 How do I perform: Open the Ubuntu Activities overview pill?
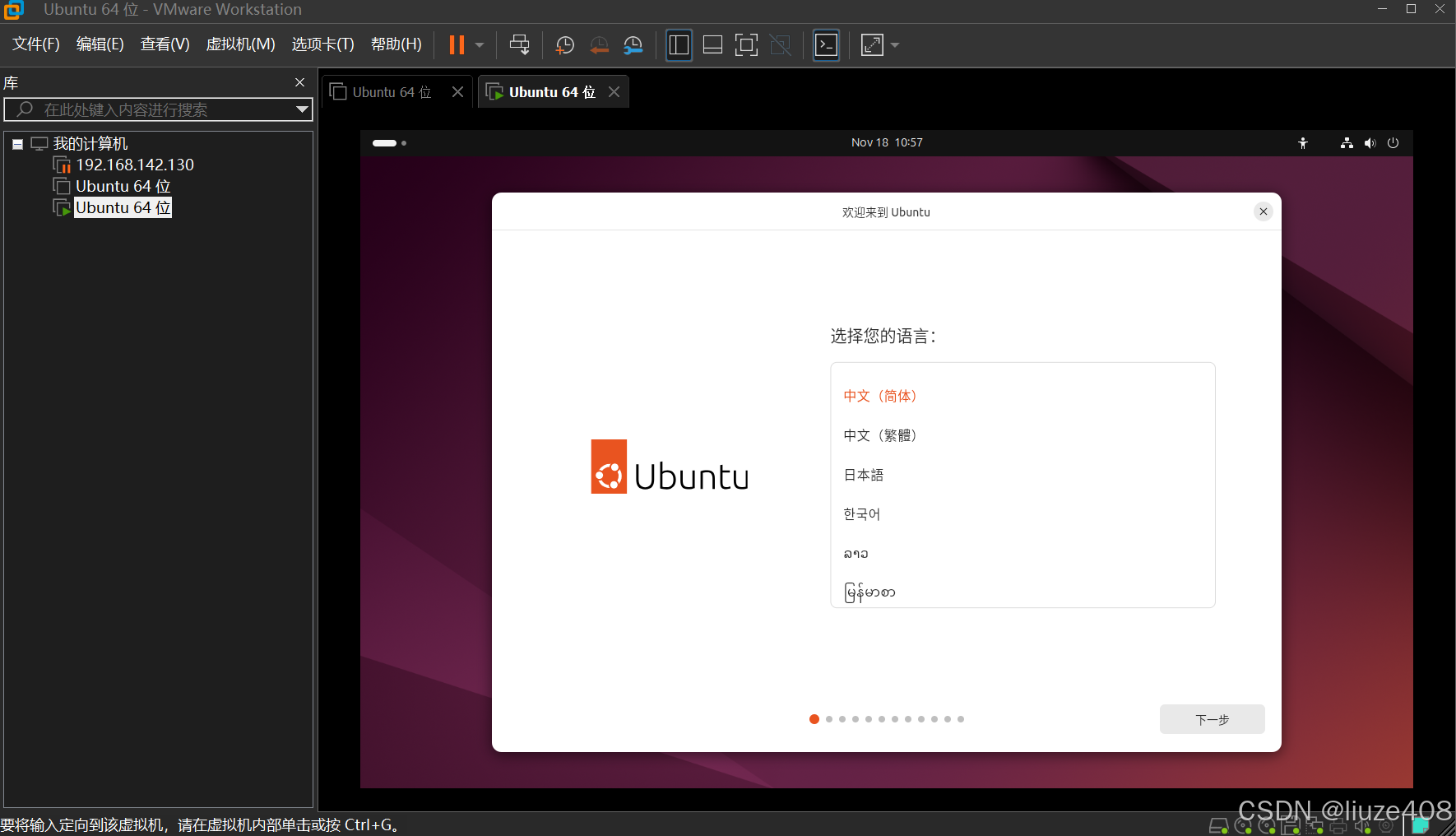tap(389, 143)
